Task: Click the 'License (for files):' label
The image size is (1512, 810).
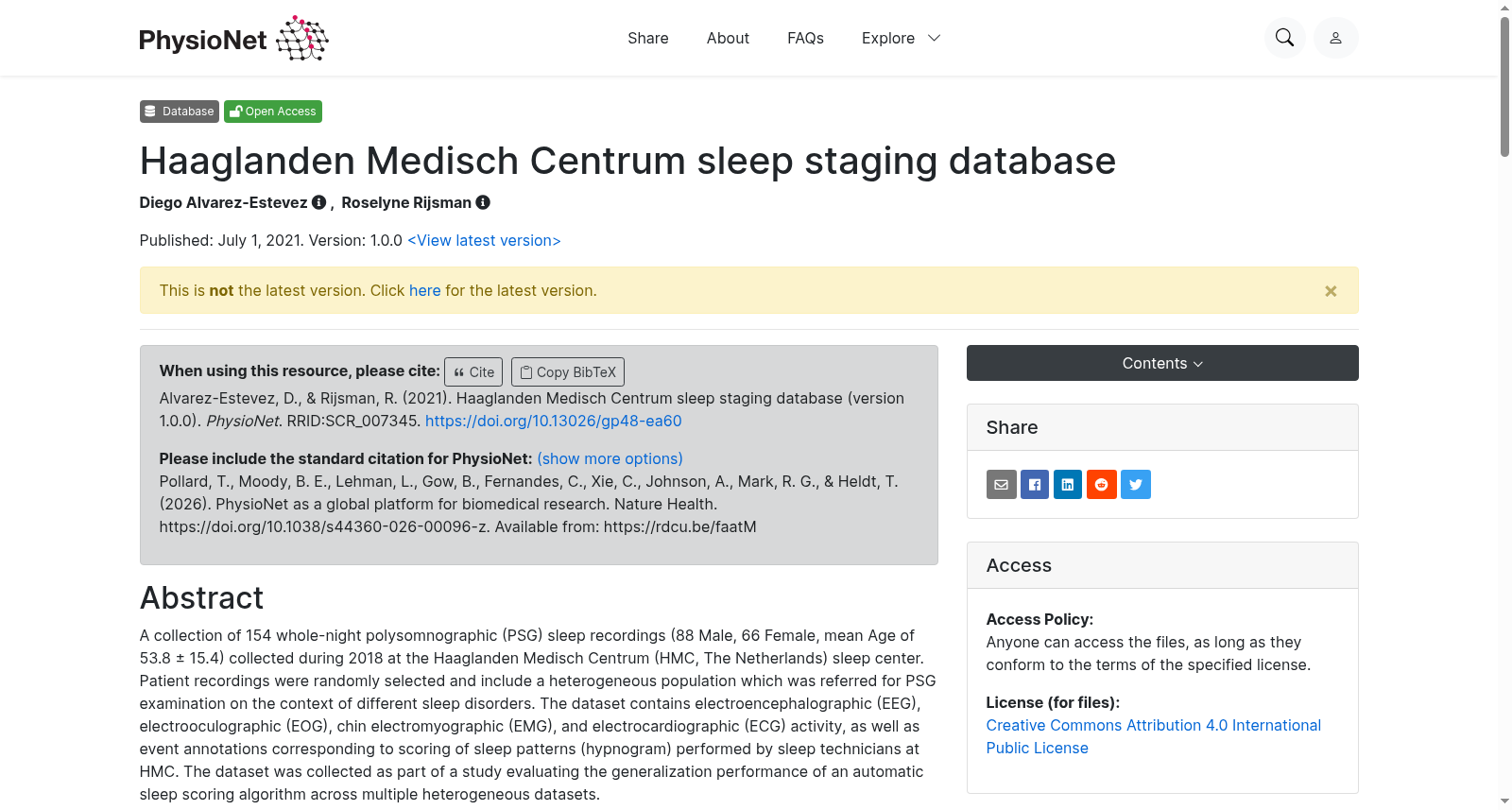Action: pyautogui.click(x=1053, y=702)
